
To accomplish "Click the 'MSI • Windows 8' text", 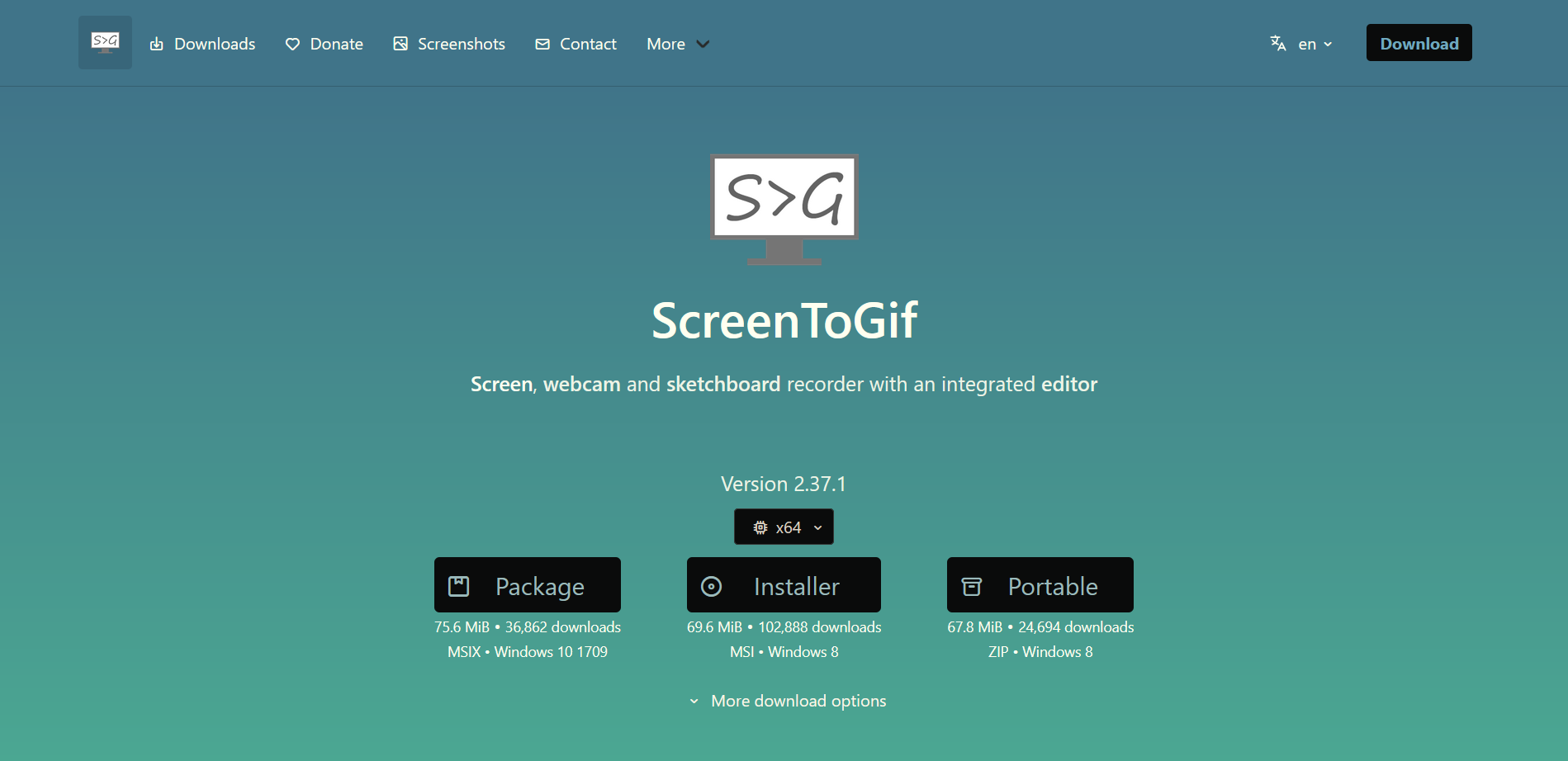I will (x=784, y=652).
